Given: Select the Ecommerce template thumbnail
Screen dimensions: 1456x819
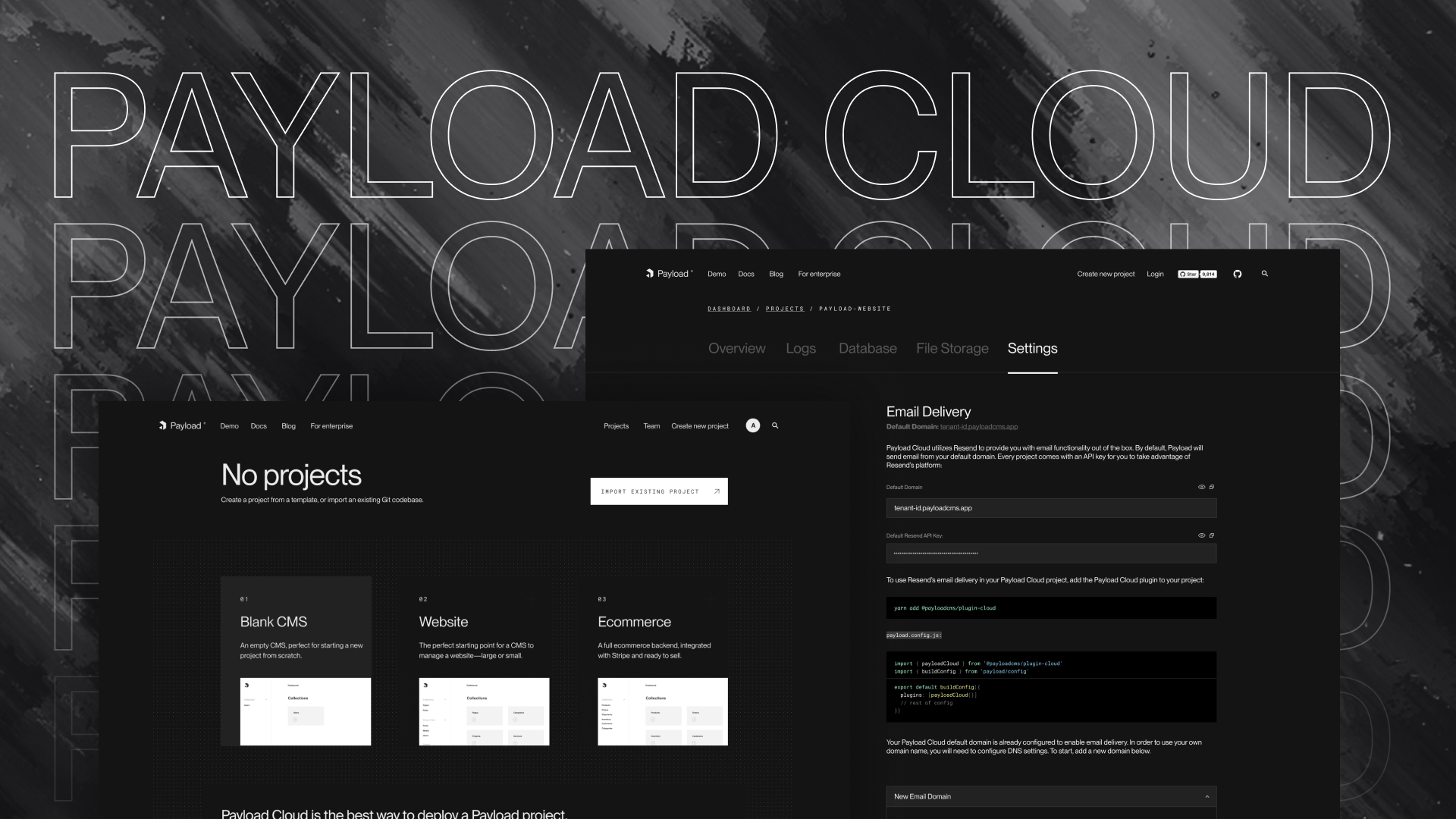Looking at the screenshot, I should click(662, 711).
